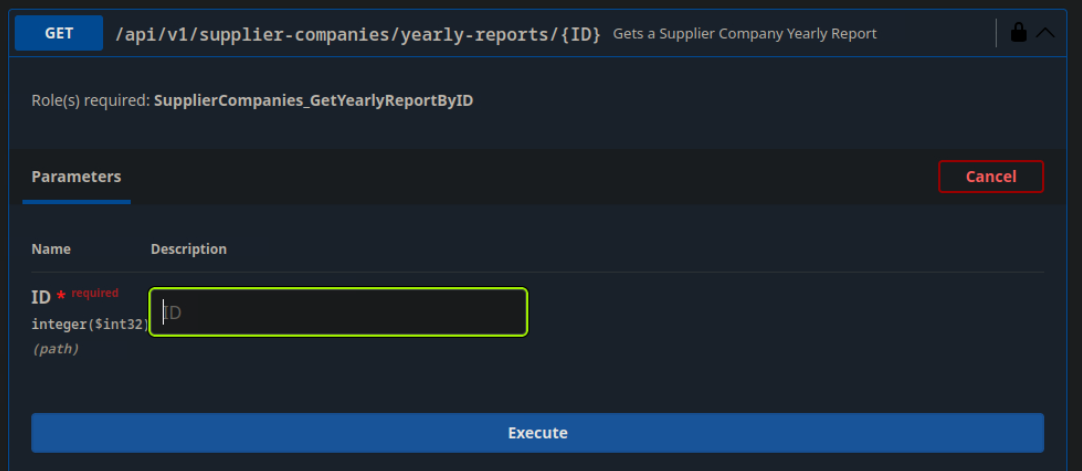Click the red 'required' superscript text
Screen dimensions: 1082x471
(95, 293)
